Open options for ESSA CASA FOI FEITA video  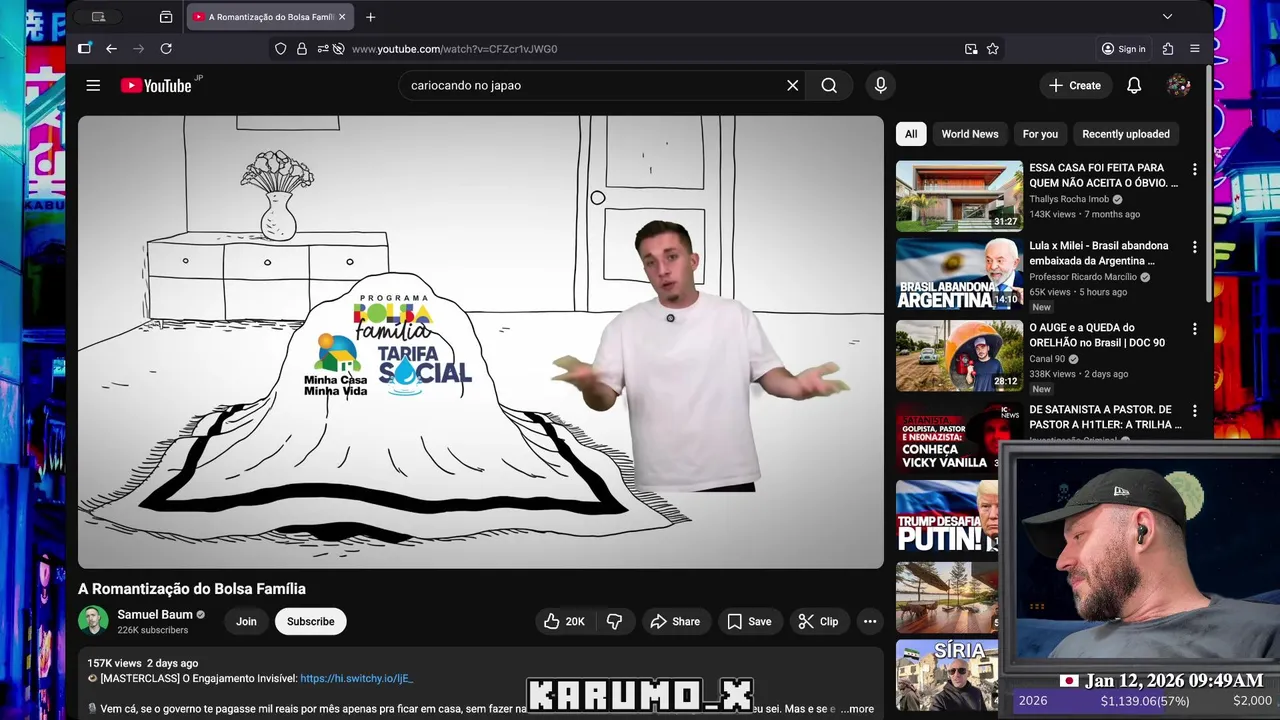[x=1194, y=170]
